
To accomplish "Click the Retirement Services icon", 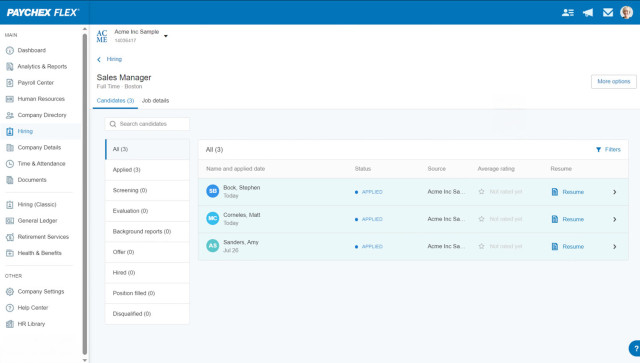I will (x=10, y=237).
